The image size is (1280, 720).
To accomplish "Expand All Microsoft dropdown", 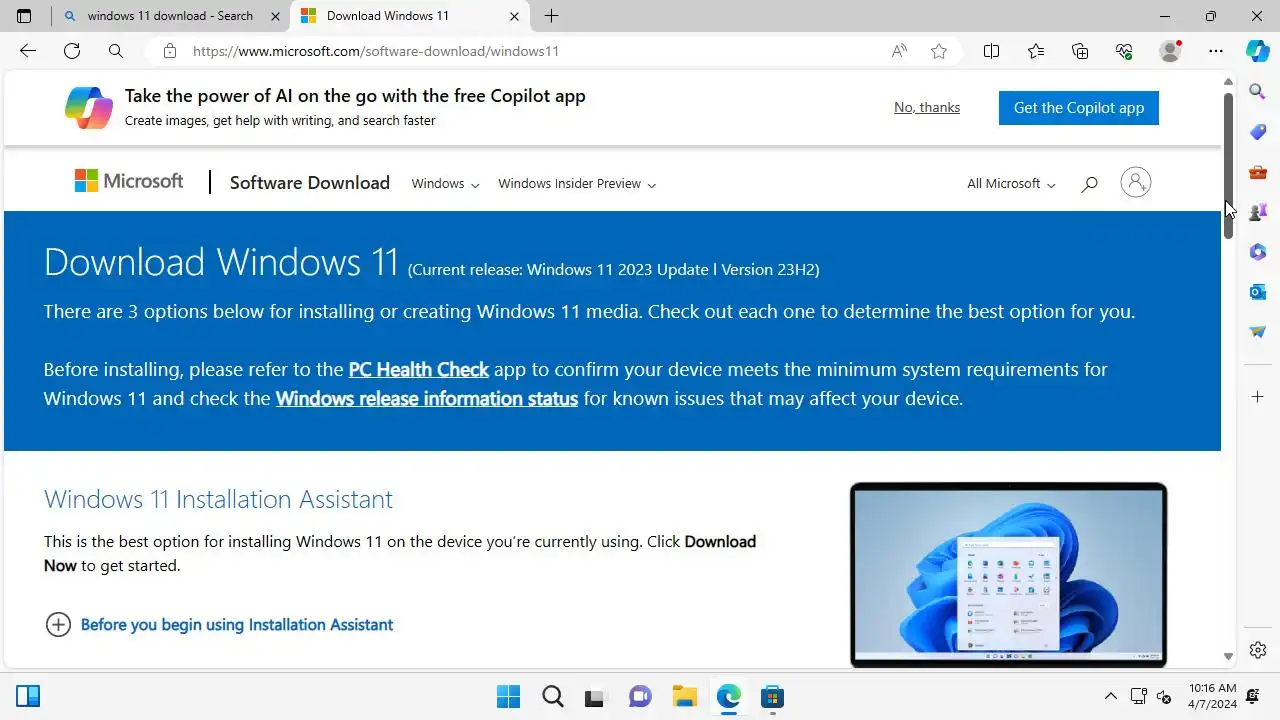I will pyautogui.click(x=1011, y=184).
